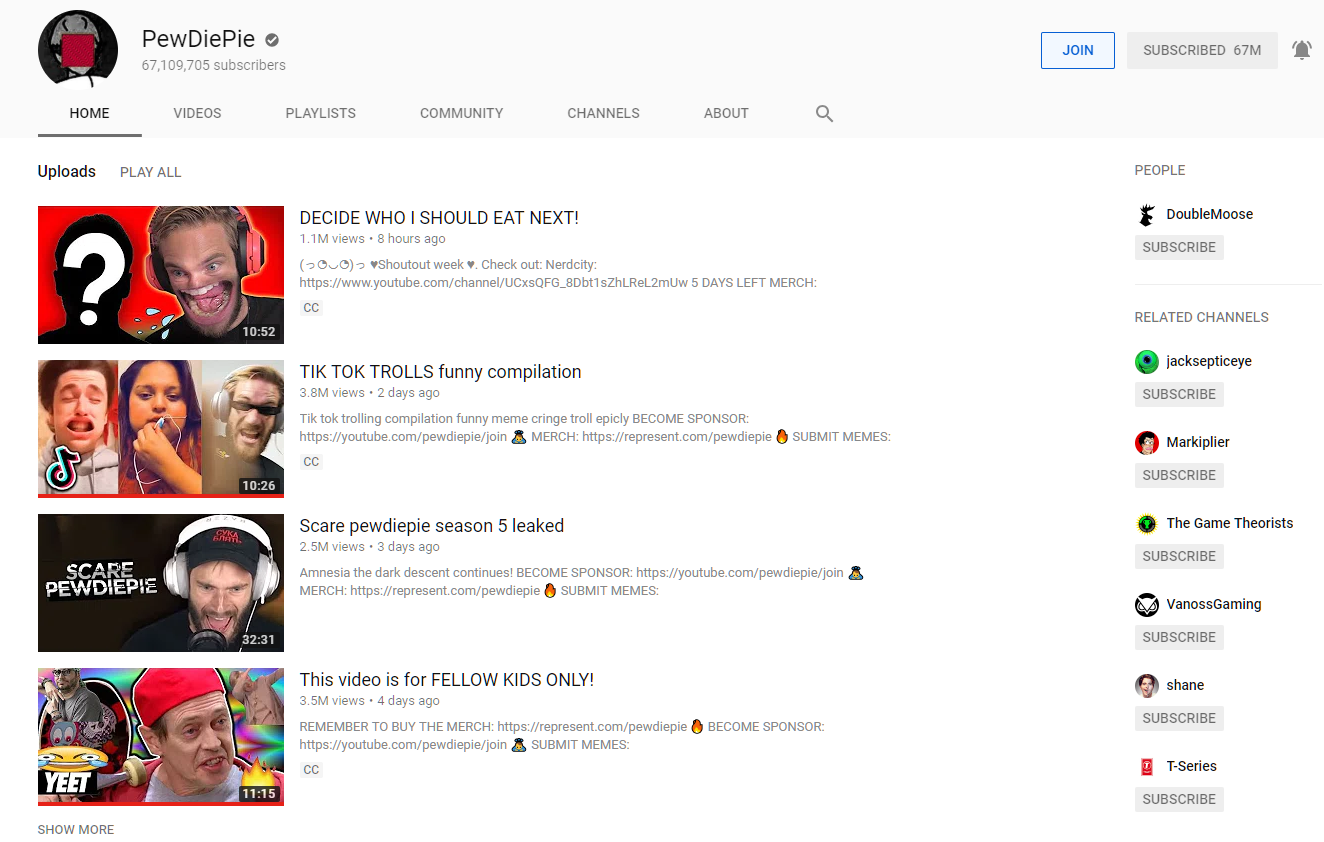Subscribe to the shane channel
This screenshot has width=1324, height=842.
point(1179,718)
